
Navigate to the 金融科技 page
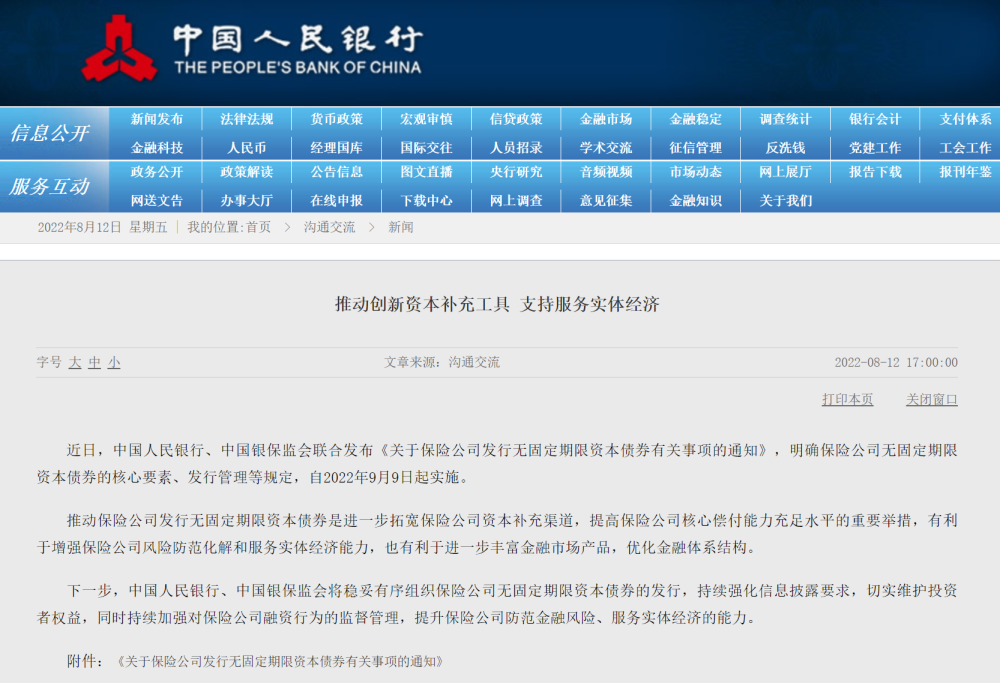pyautogui.click(x=157, y=147)
